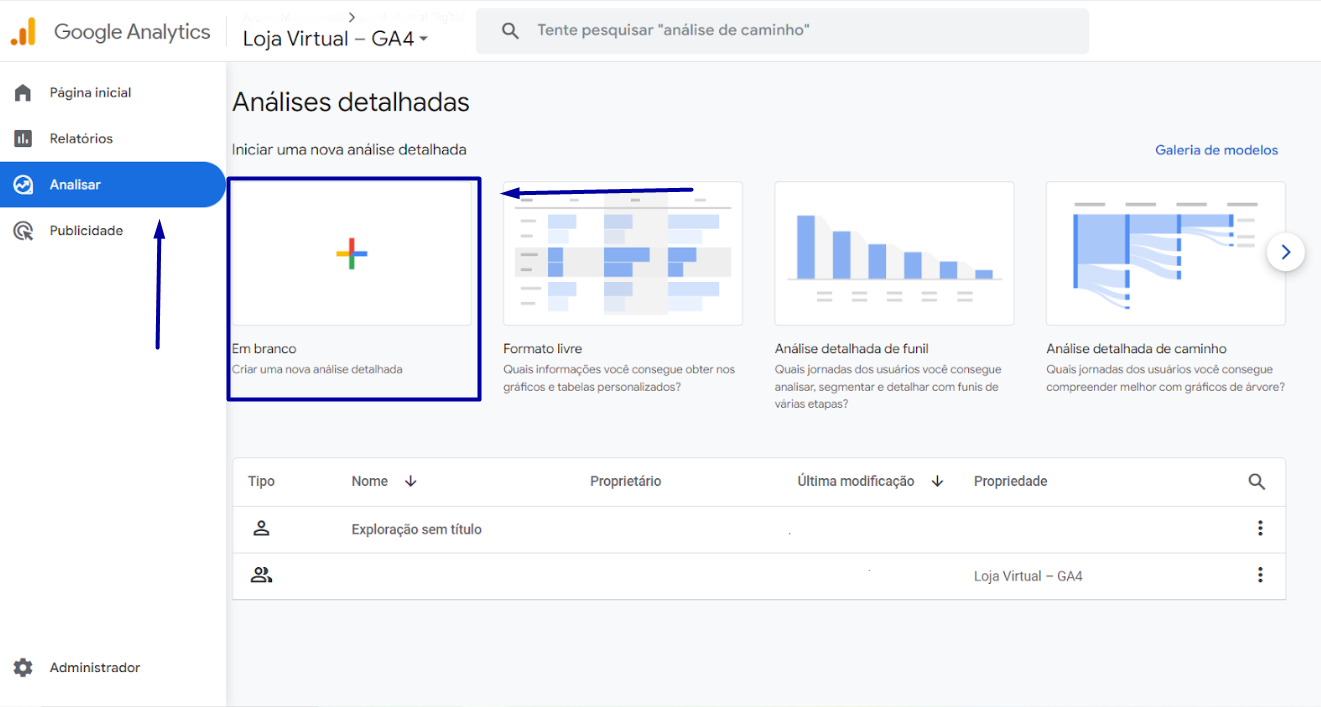
Task: Open Relatórios bar chart icon
Action: point(23,139)
